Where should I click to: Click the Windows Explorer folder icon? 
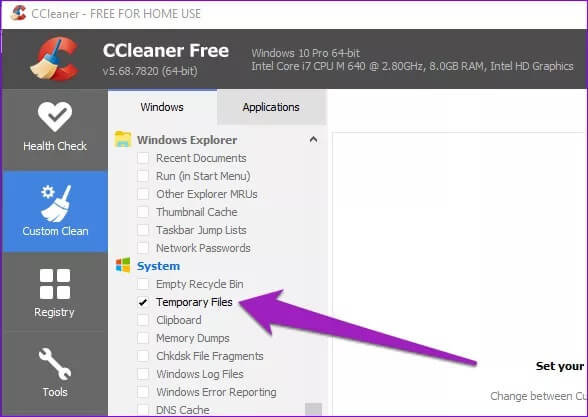123,139
